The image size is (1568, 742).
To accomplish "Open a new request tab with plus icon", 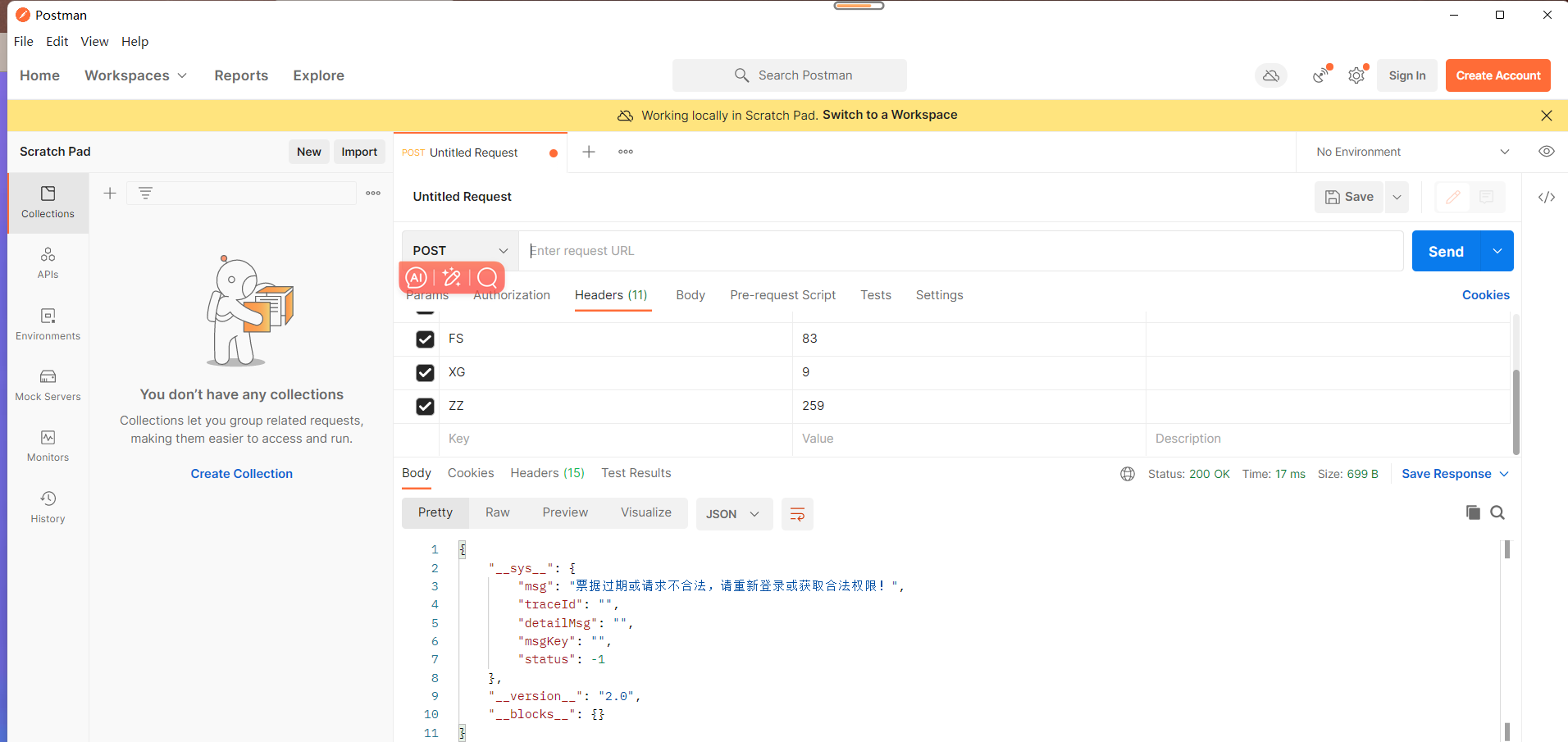I will pyautogui.click(x=589, y=152).
